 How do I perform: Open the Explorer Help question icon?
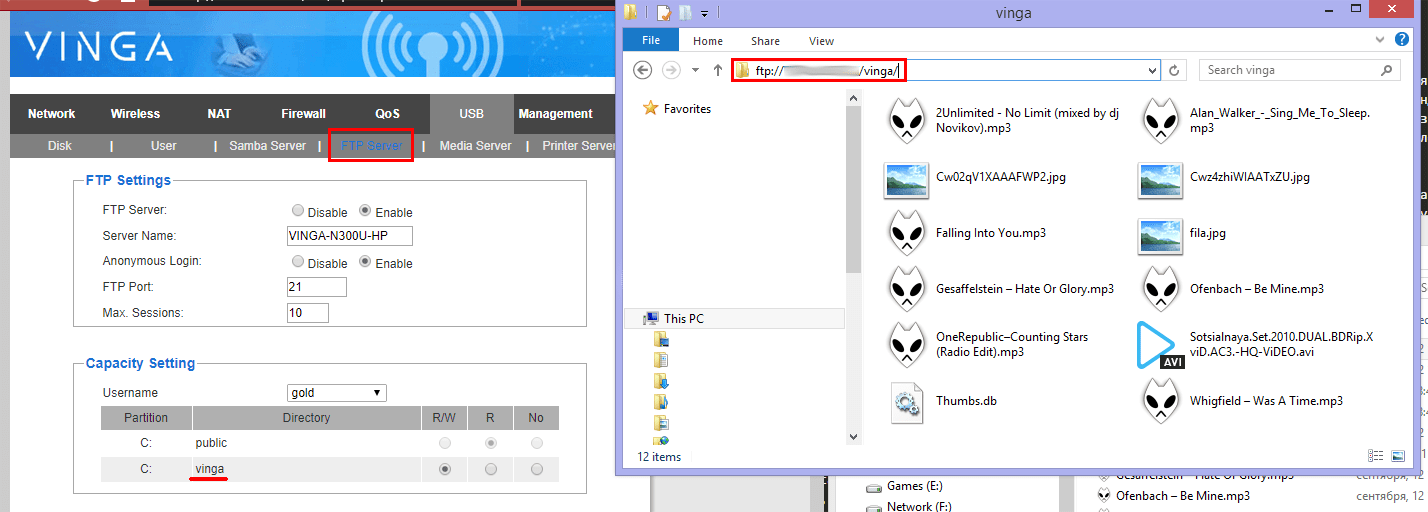point(1404,40)
